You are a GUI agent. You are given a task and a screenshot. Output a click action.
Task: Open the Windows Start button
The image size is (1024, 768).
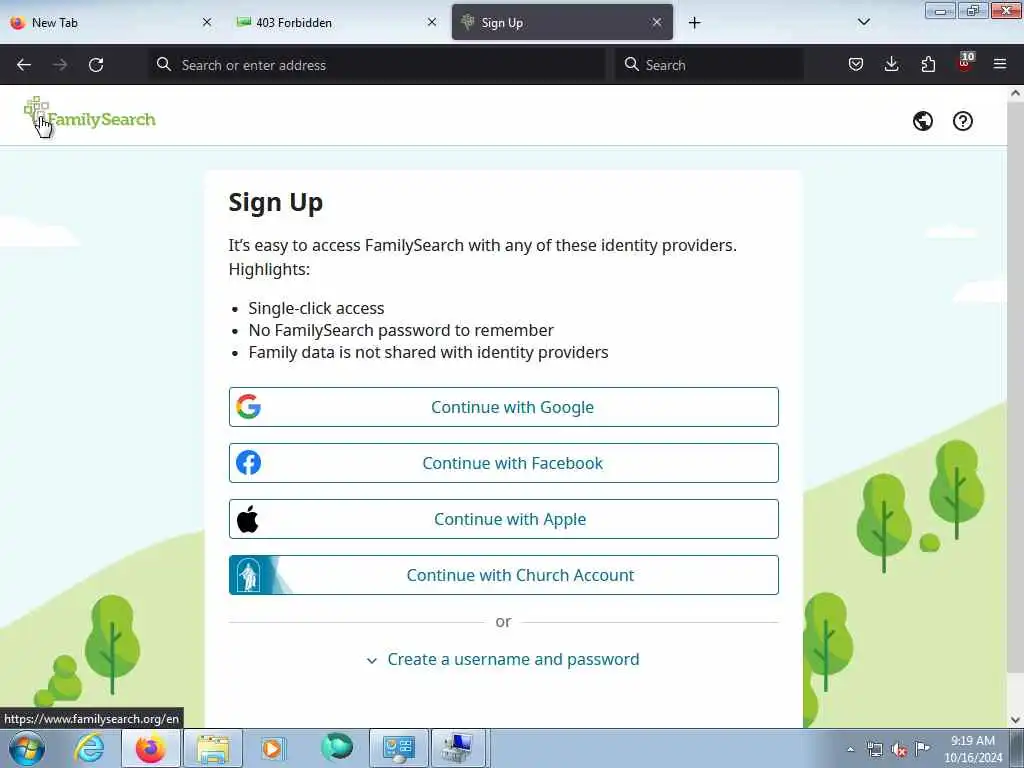click(x=27, y=748)
